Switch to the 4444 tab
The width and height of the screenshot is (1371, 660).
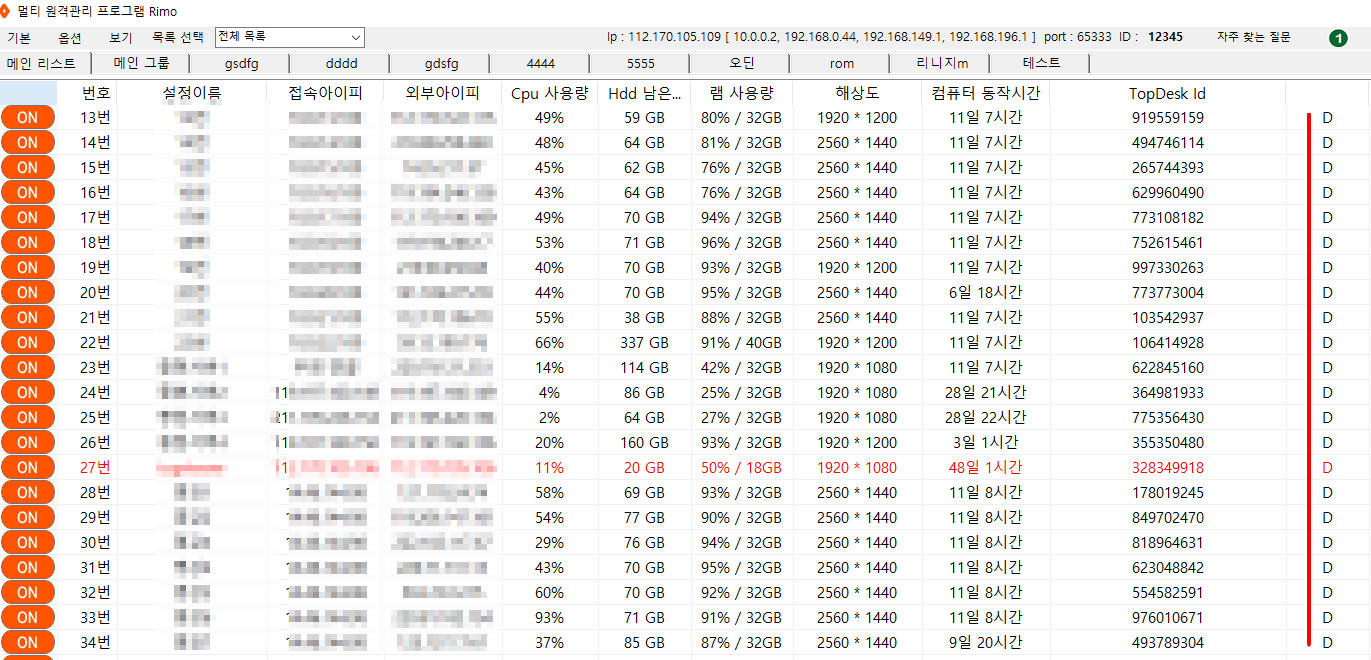541,63
